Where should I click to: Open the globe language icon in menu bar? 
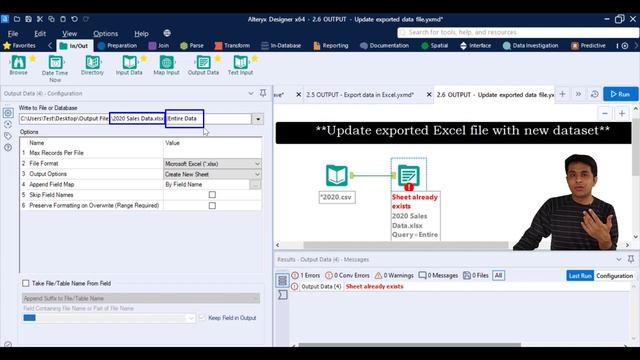pyautogui.click(x=167, y=33)
